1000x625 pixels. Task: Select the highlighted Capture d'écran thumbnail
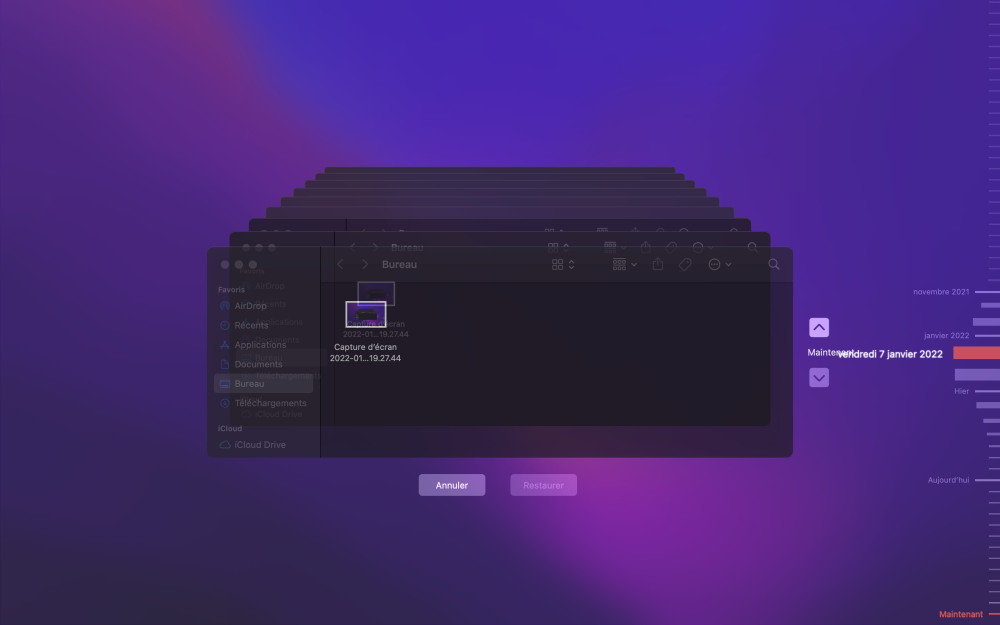366,314
